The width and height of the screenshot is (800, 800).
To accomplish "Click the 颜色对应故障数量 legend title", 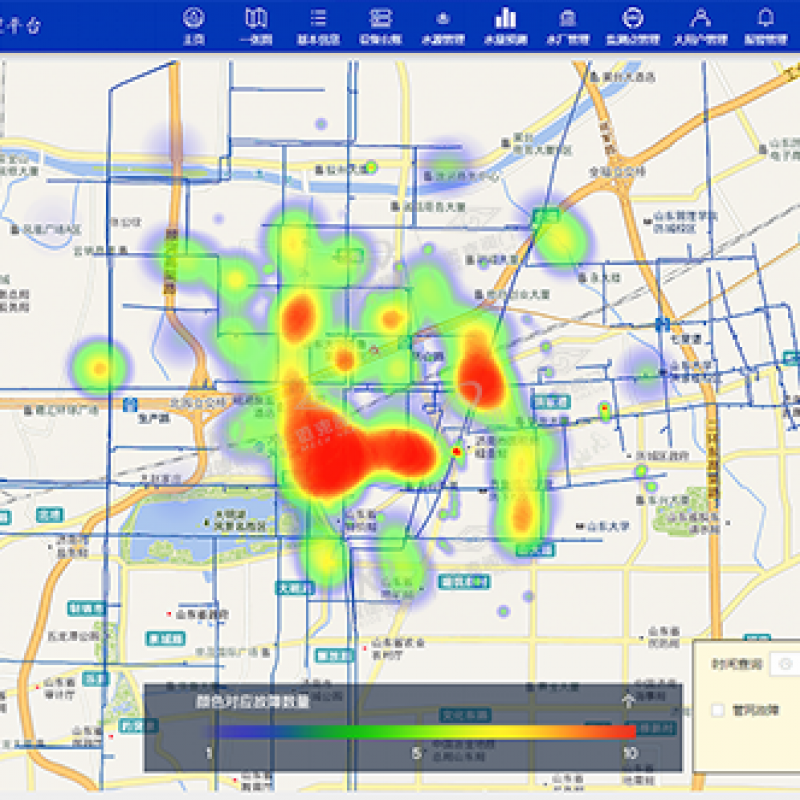I will click(x=252, y=701).
